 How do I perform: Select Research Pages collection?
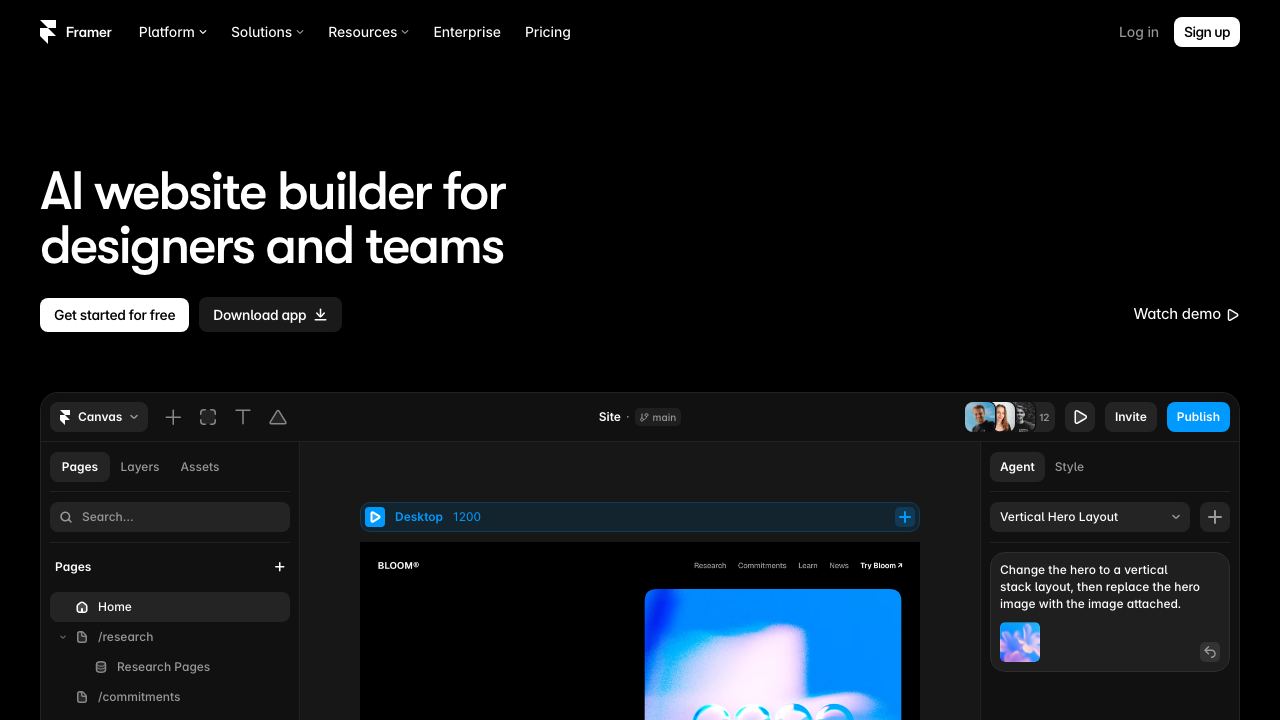(163, 667)
